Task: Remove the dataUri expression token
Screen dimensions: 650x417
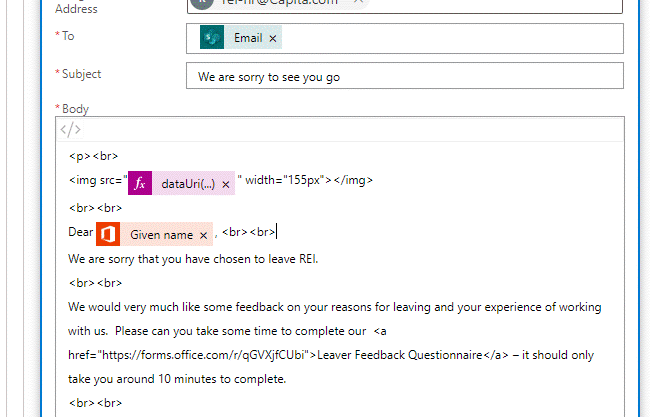Action: pos(226,185)
